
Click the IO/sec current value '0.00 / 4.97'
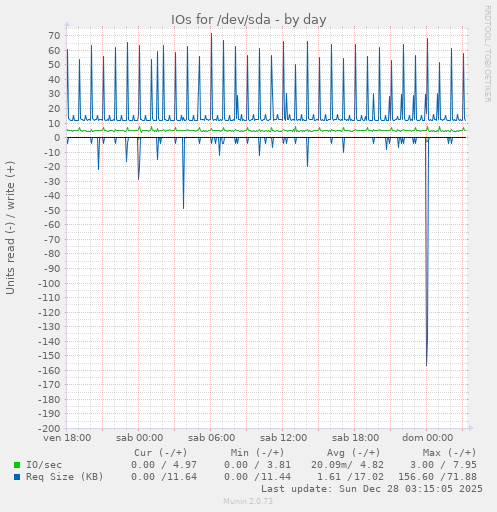tap(164, 465)
